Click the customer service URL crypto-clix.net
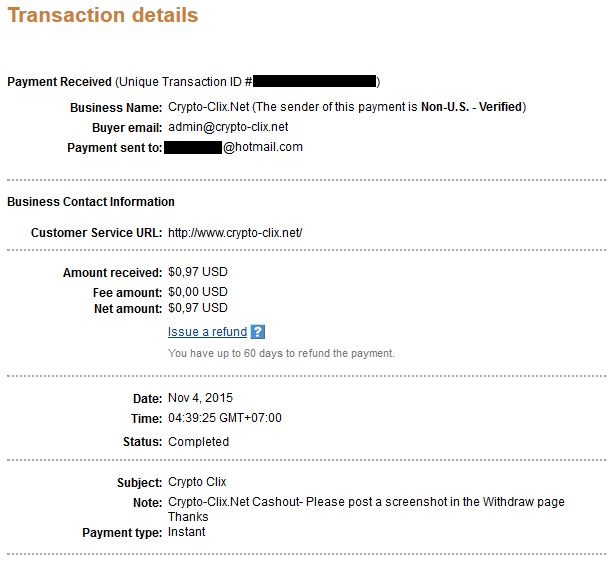This screenshot has height=561, width=615. [235, 232]
